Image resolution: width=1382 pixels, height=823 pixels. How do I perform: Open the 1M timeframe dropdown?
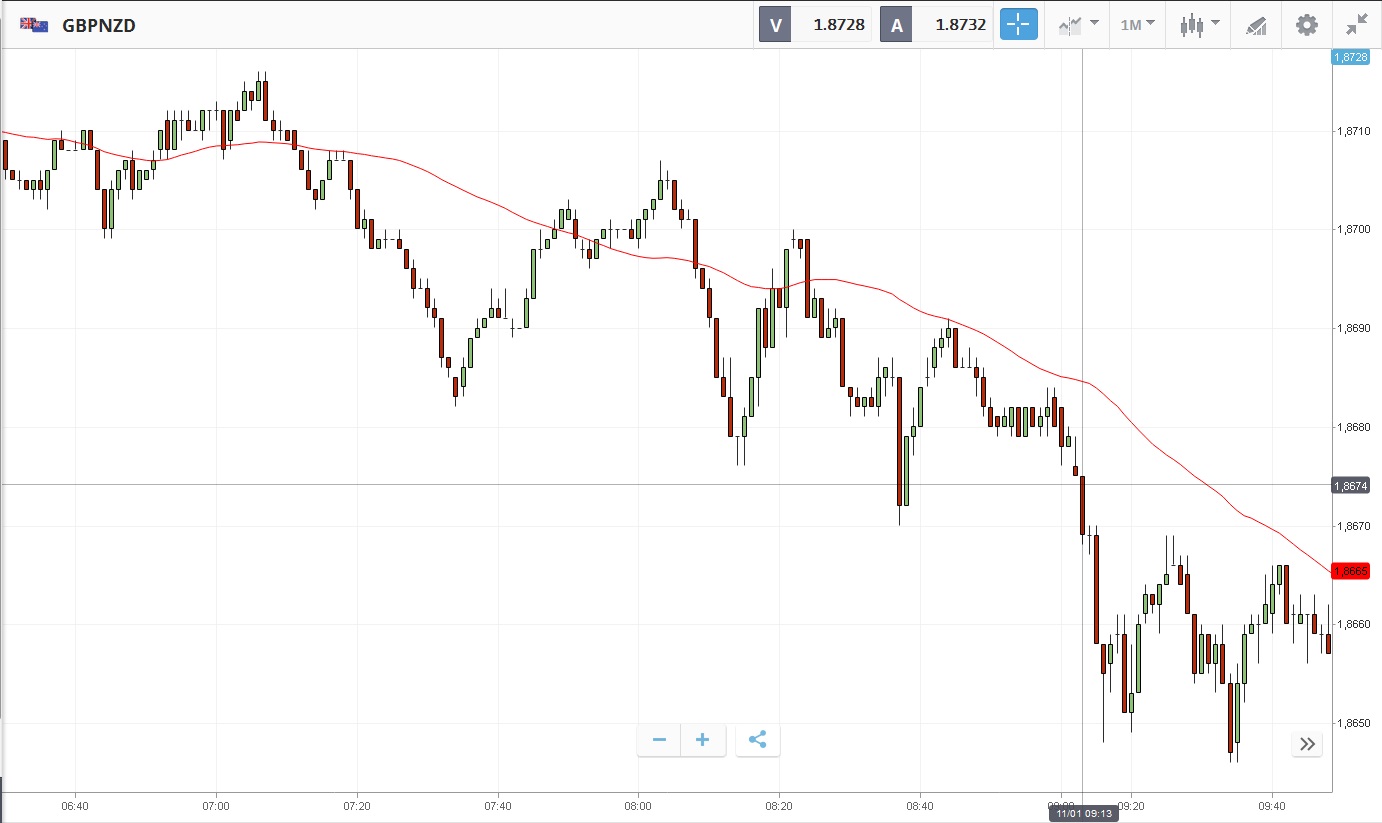point(1137,25)
